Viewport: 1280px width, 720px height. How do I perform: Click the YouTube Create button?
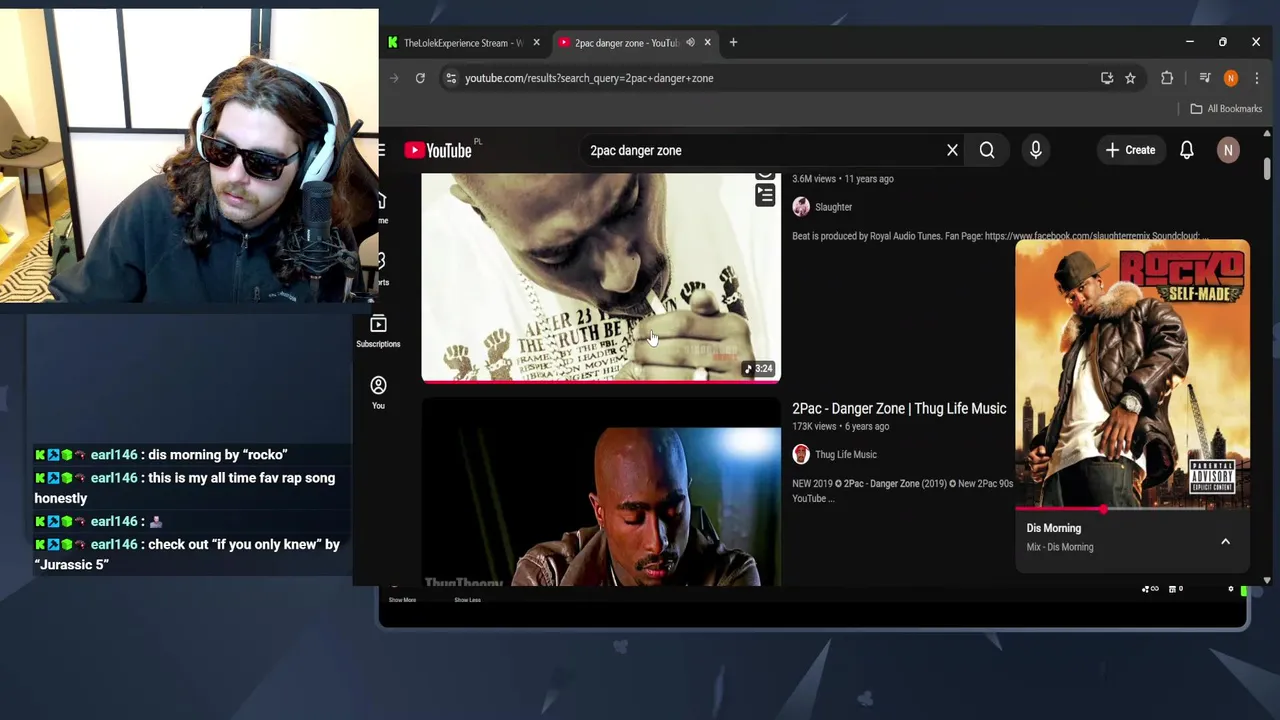[1130, 150]
